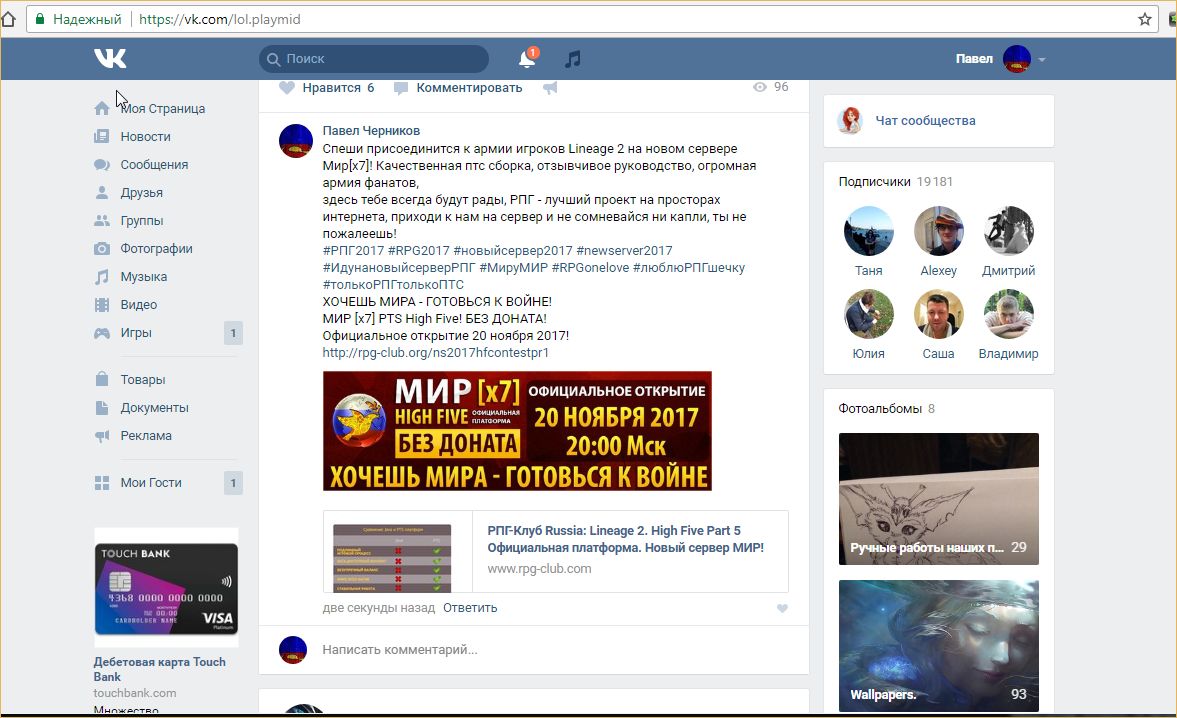Bookmark page with the star icon
Viewport: 1177px width, 718px height.
tap(1145, 19)
